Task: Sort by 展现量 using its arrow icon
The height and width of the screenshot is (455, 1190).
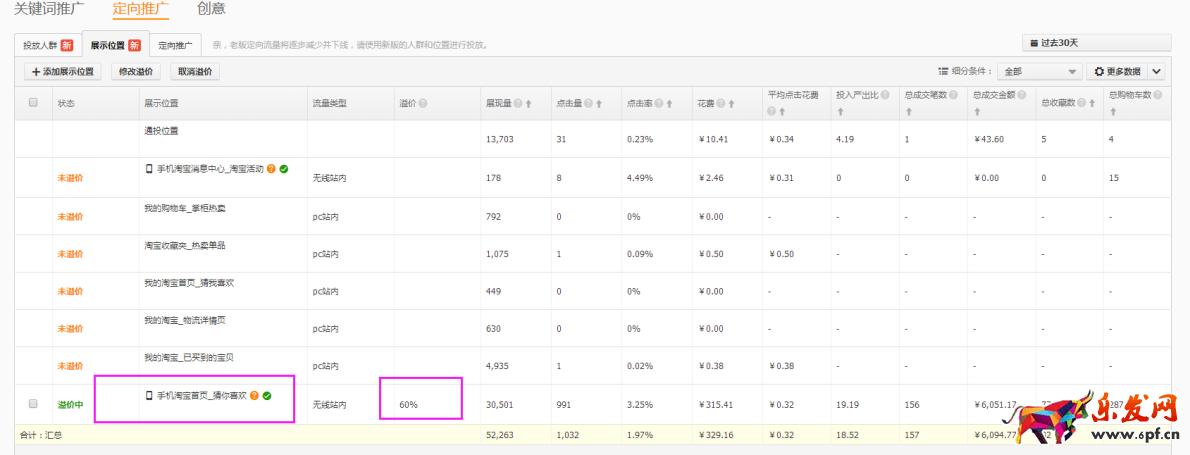Action: 528,103
